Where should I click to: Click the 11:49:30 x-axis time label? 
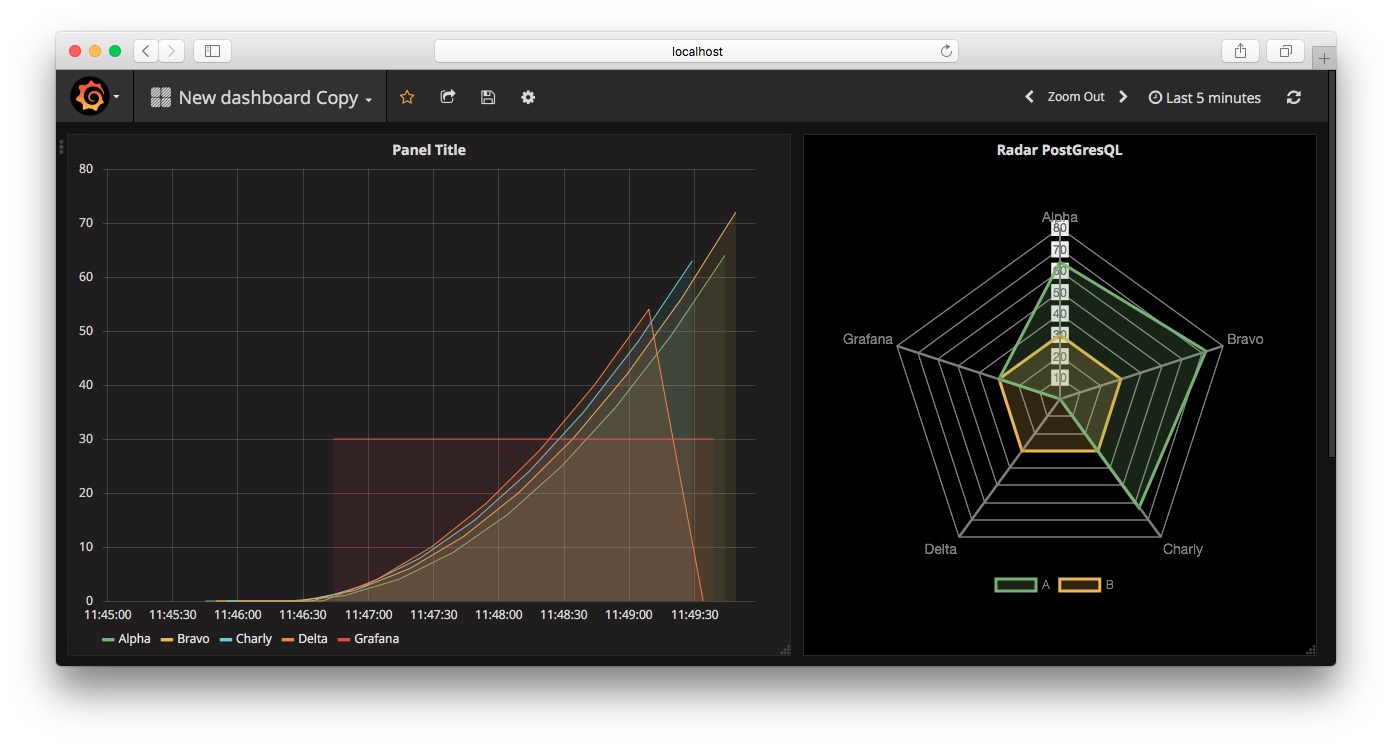[x=694, y=615]
